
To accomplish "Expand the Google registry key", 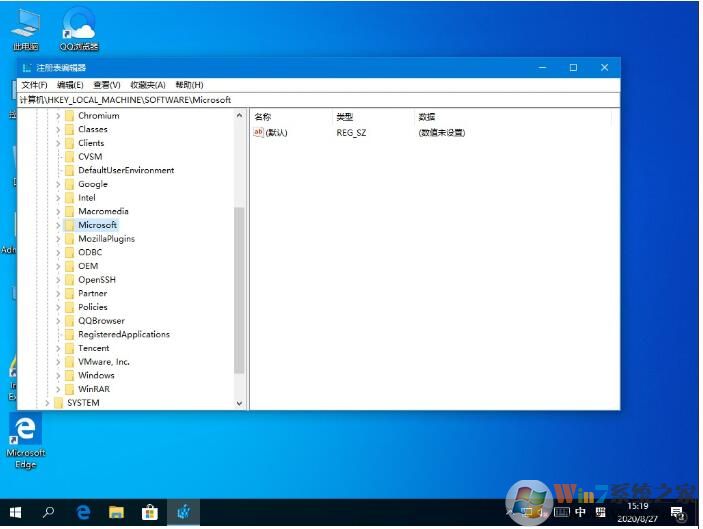I will (x=58, y=184).
